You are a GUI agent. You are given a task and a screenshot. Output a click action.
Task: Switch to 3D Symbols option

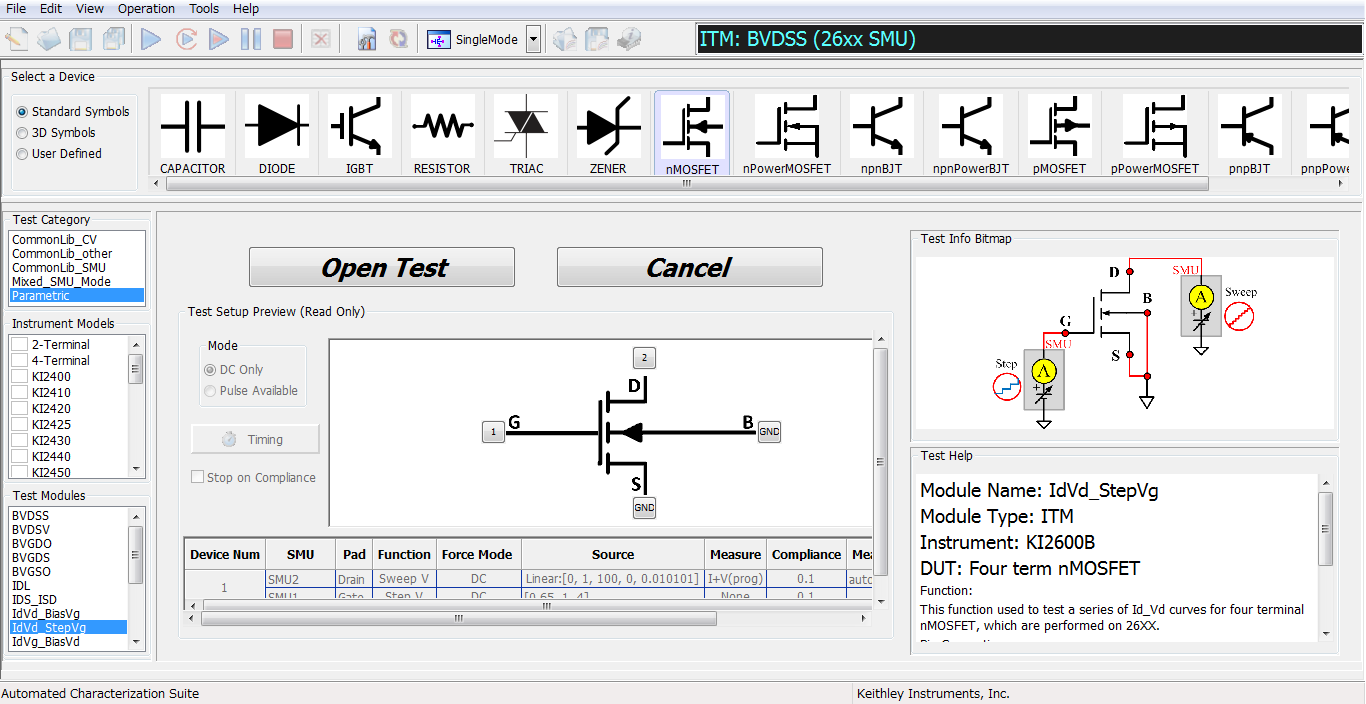[x=23, y=133]
